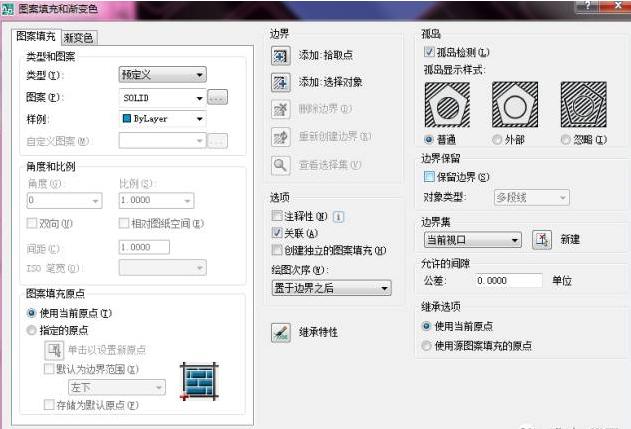Image resolution: width=631 pixels, height=429 pixels.
Task: Open the 自定义图案 dropdown
Action: tap(163, 141)
